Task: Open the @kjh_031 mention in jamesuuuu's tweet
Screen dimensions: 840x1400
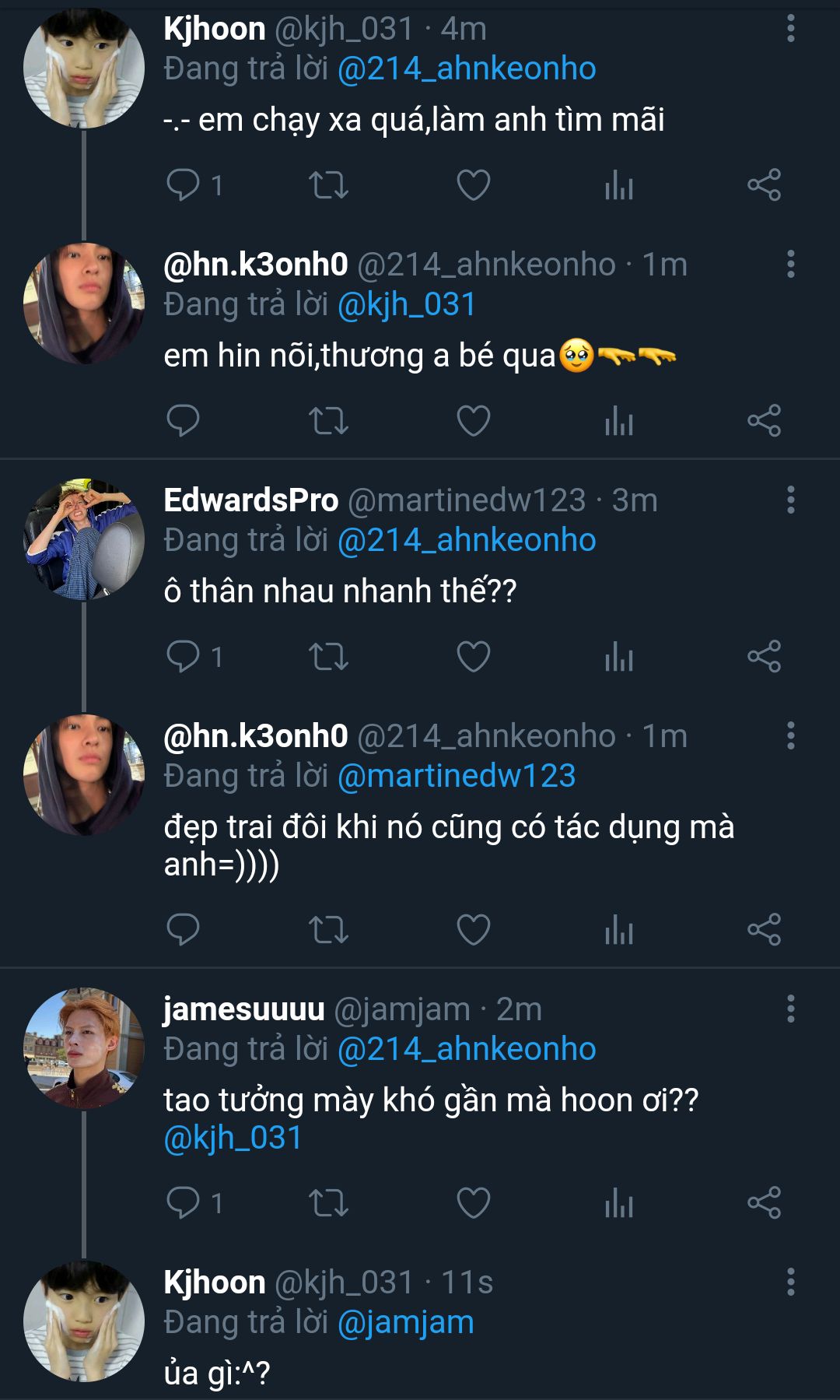Action: click(x=233, y=1138)
